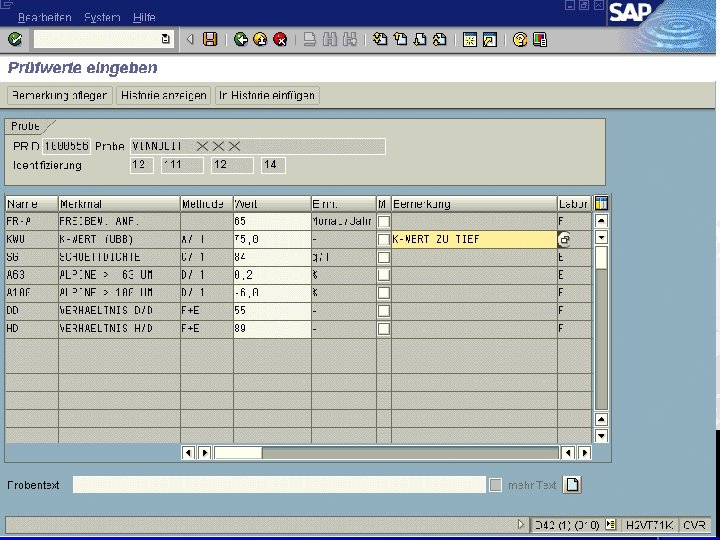Tick the M checkbox for A1AF row
This screenshot has height=540, width=720.
click(383, 293)
